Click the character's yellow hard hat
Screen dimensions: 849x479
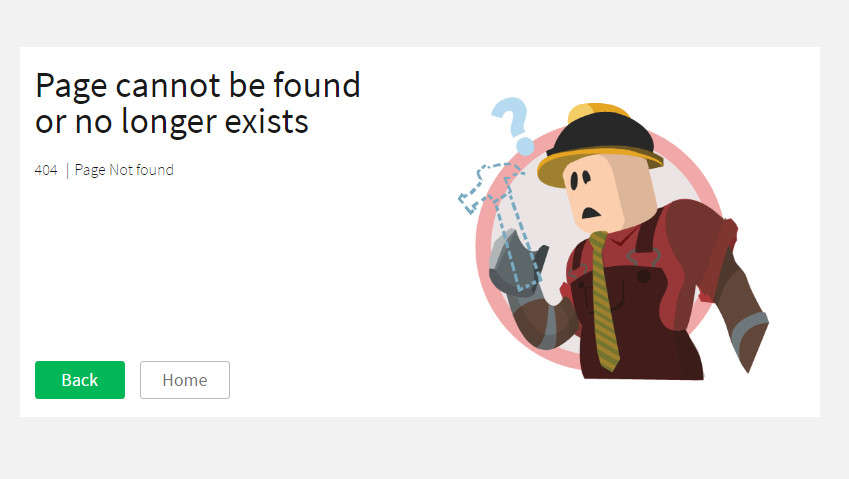pyautogui.click(x=599, y=142)
